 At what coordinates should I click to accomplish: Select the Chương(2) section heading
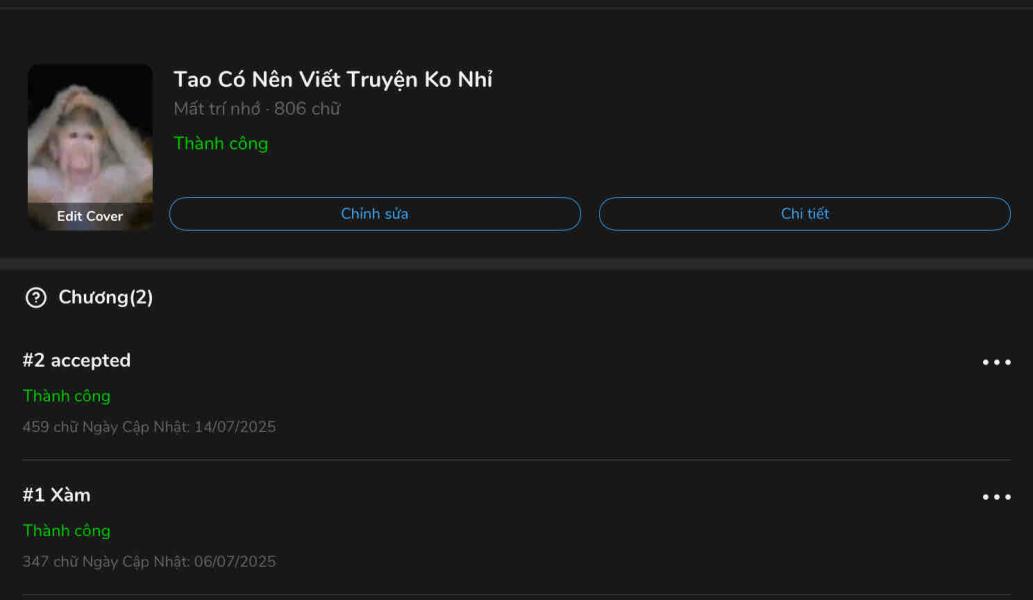[105, 298]
